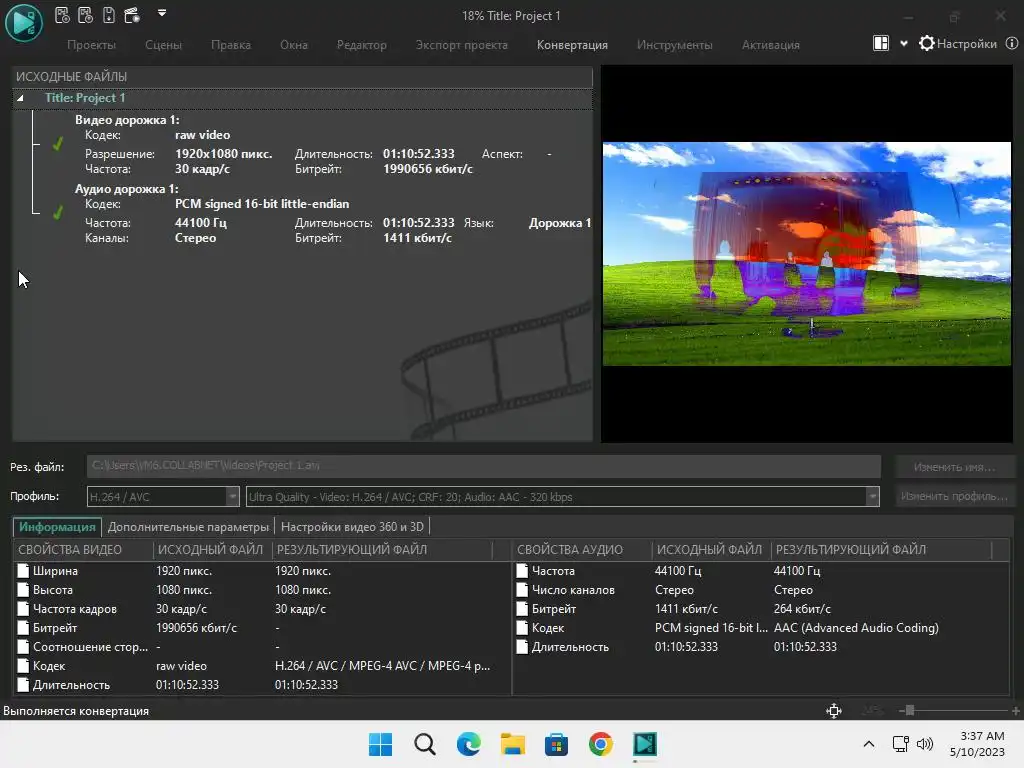Open the Ultra Quality preset dropdown
This screenshot has height=768, width=1024.
coord(872,496)
